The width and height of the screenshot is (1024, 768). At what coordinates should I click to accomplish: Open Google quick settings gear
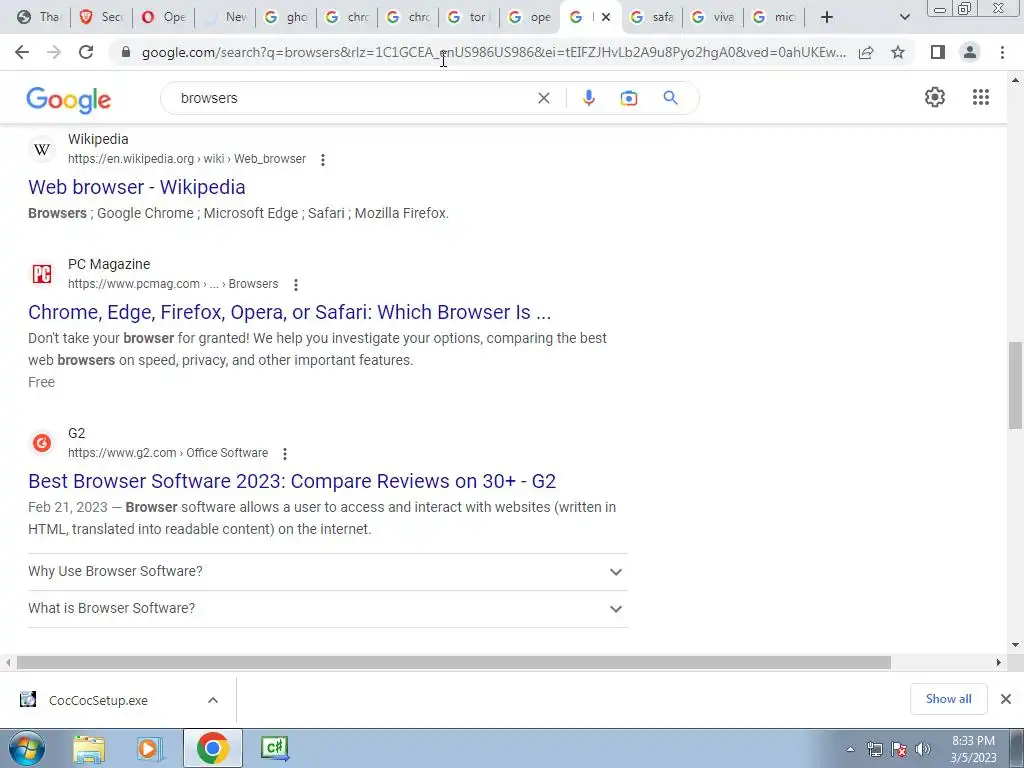tap(935, 97)
